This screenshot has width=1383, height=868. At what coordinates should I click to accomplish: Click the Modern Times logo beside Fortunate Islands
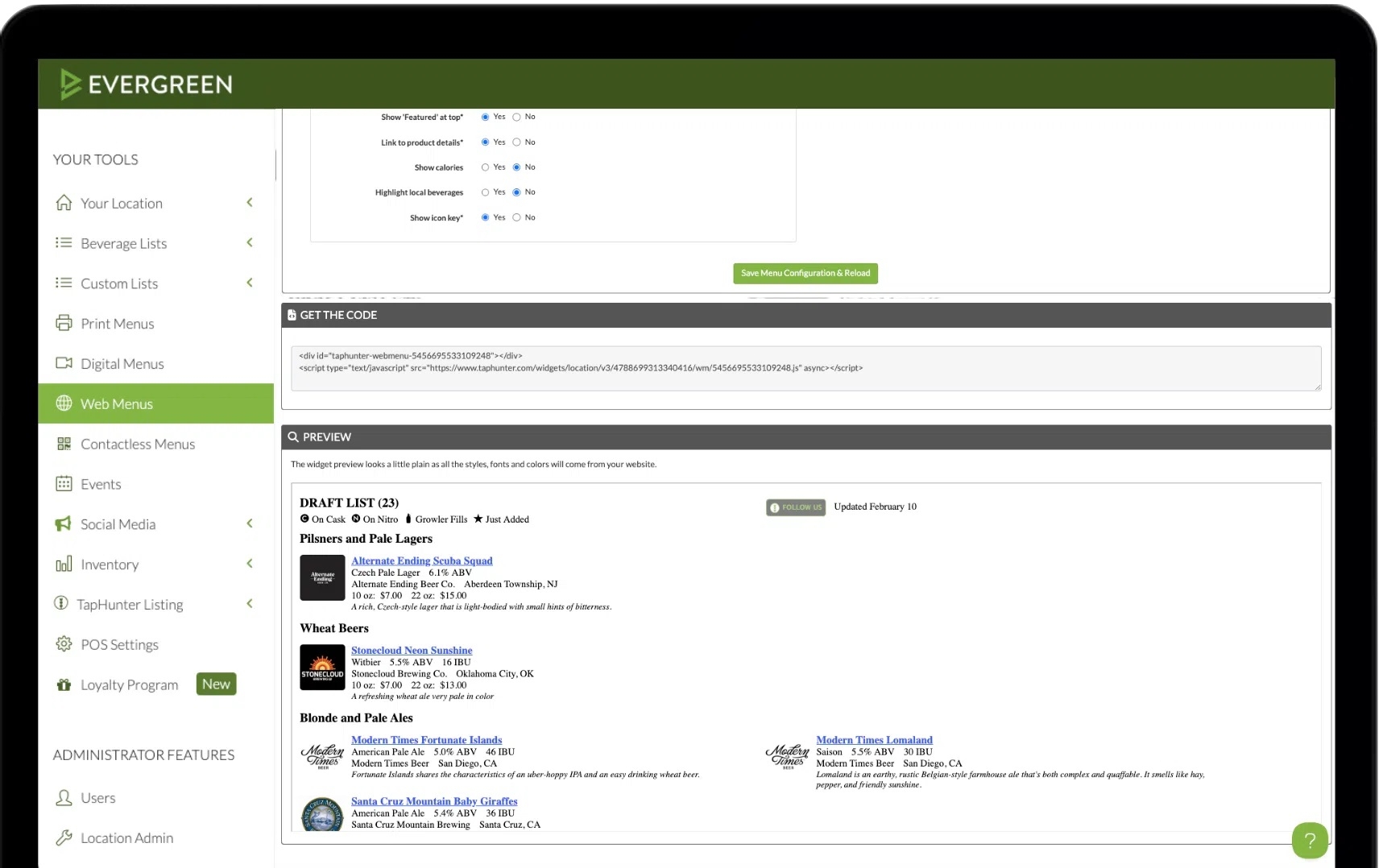point(322,756)
